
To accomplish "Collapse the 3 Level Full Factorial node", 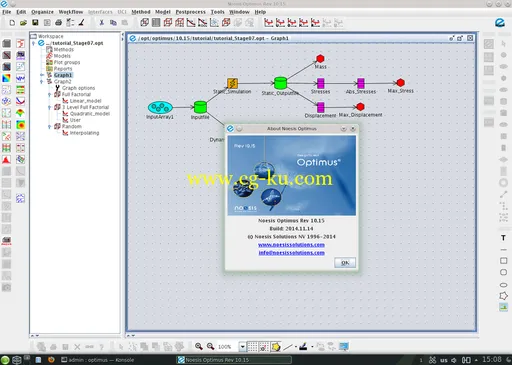I will (49, 107).
